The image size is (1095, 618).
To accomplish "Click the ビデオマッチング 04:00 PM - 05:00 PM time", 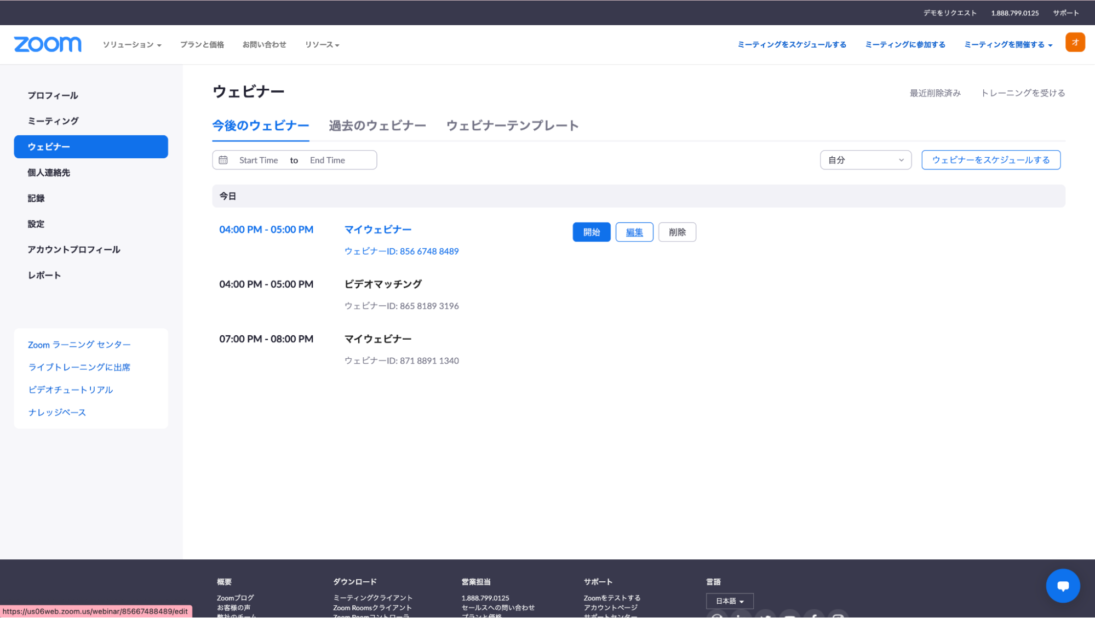I will click(266, 284).
